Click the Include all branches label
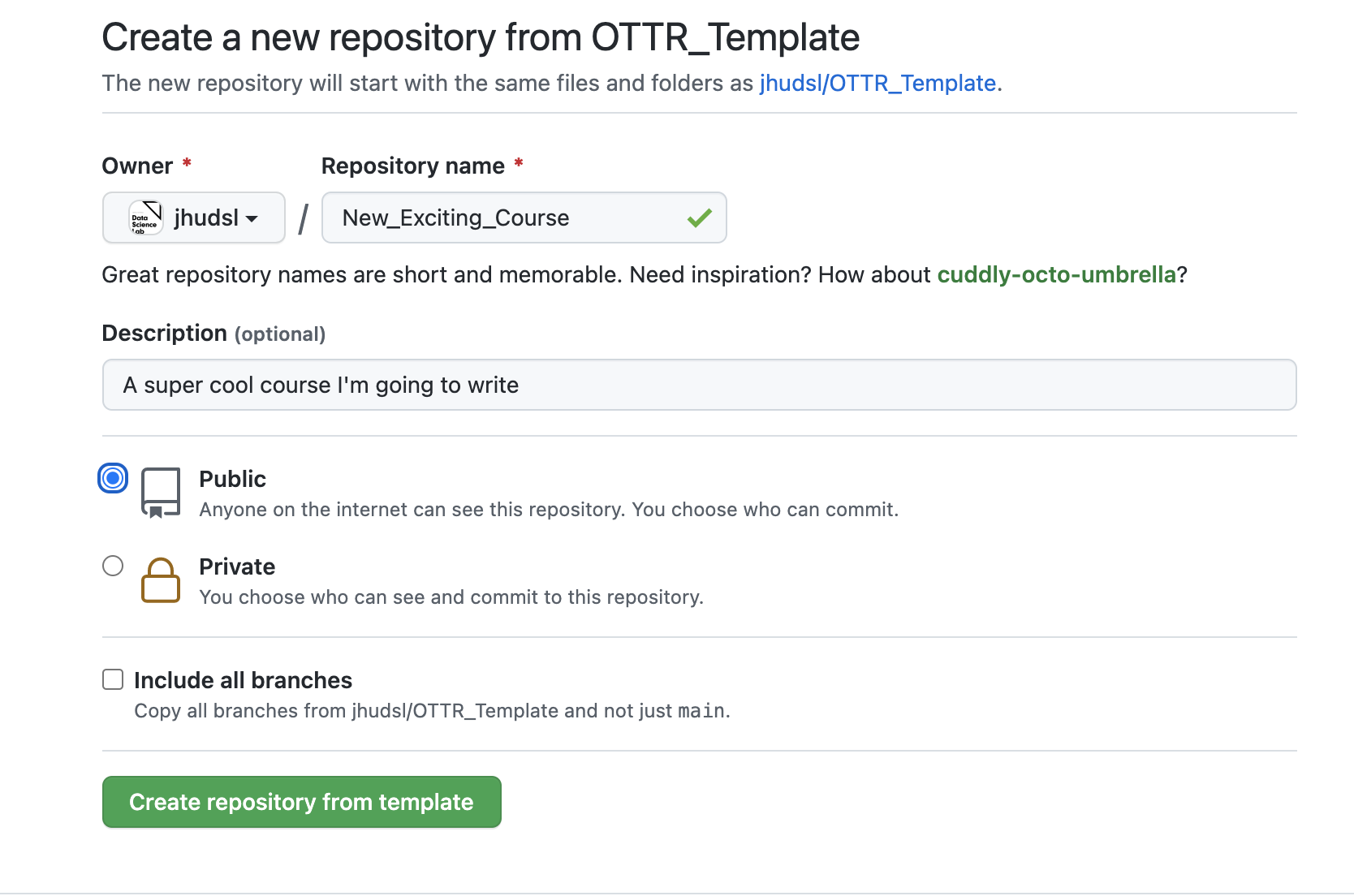This screenshot has height=896, width=1354. click(x=244, y=680)
